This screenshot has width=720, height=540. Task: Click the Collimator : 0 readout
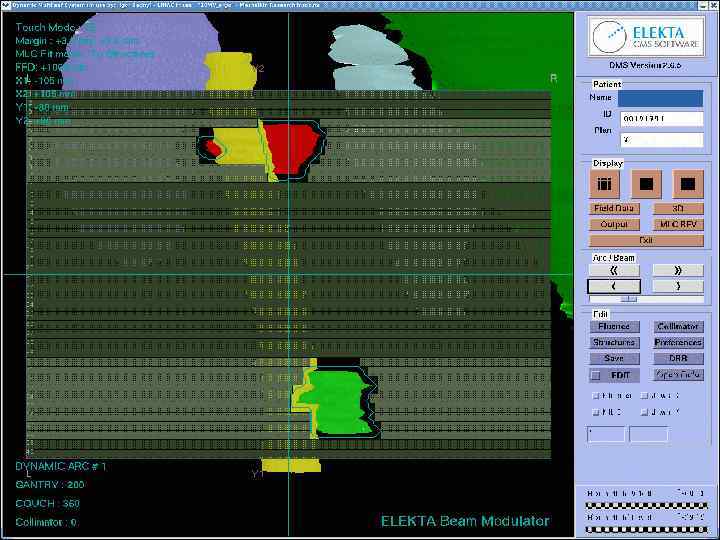point(46,523)
